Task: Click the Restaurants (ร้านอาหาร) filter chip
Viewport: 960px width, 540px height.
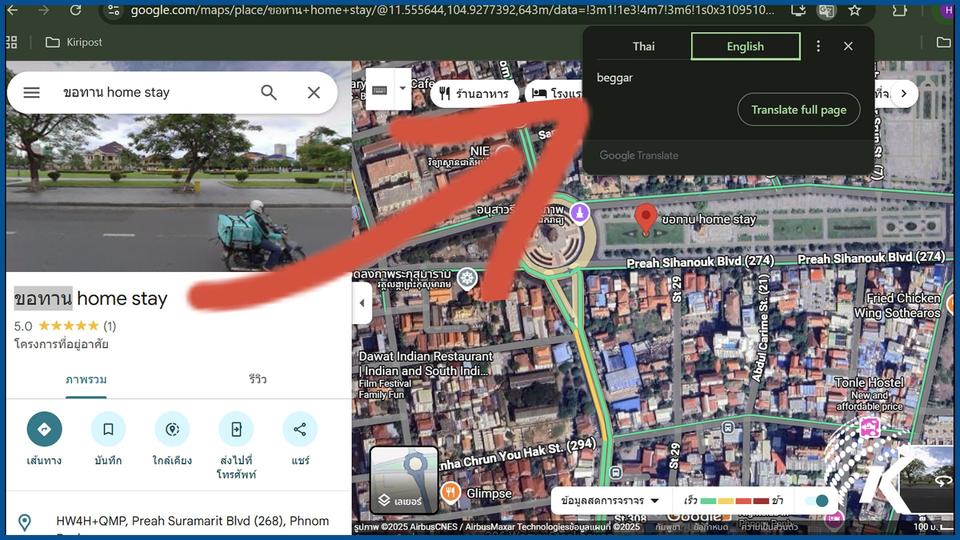Action: pyautogui.click(x=475, y=94)
